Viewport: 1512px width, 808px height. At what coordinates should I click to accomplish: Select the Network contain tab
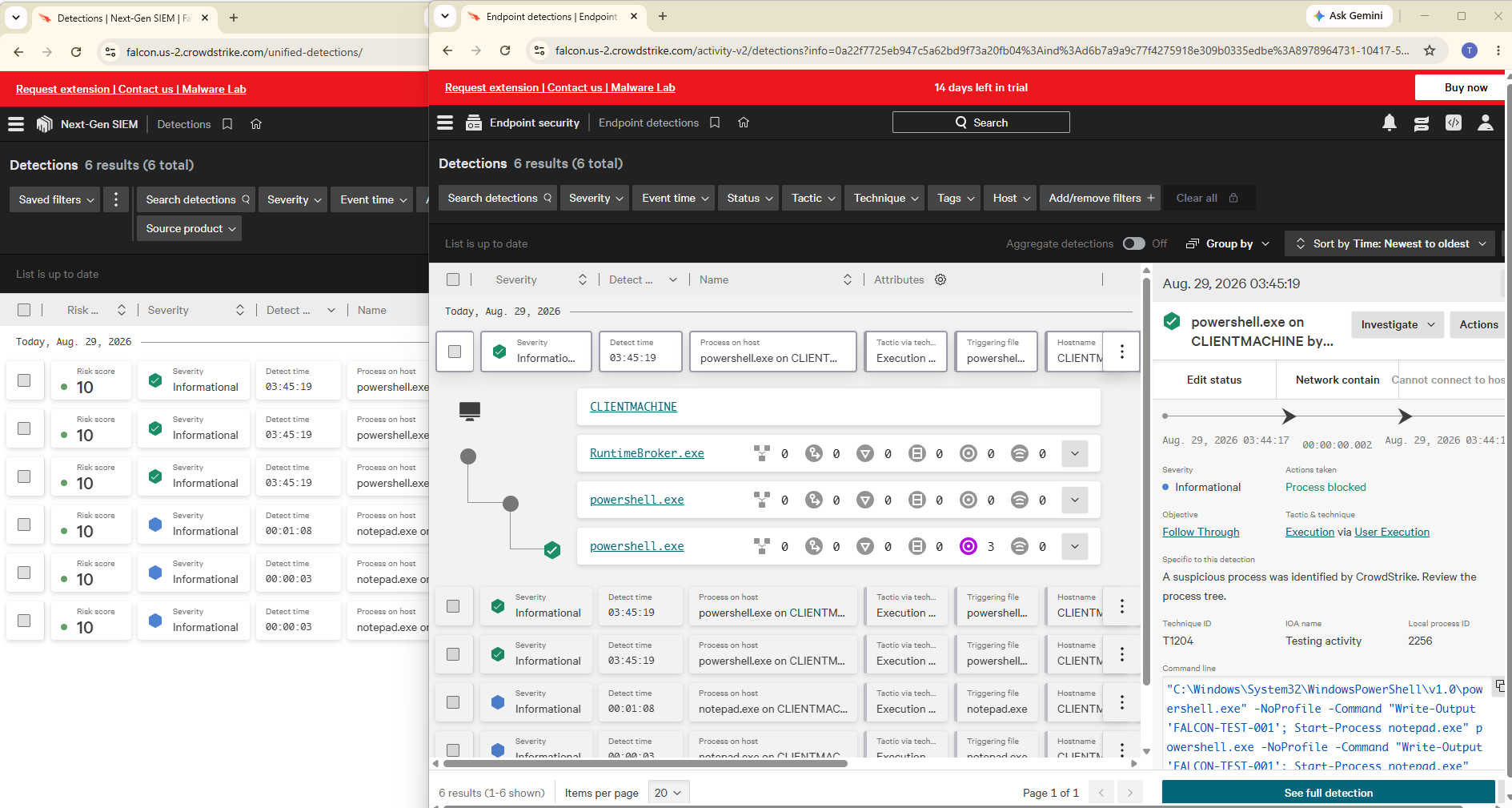pyautogui.click(x=1337, y=380)
